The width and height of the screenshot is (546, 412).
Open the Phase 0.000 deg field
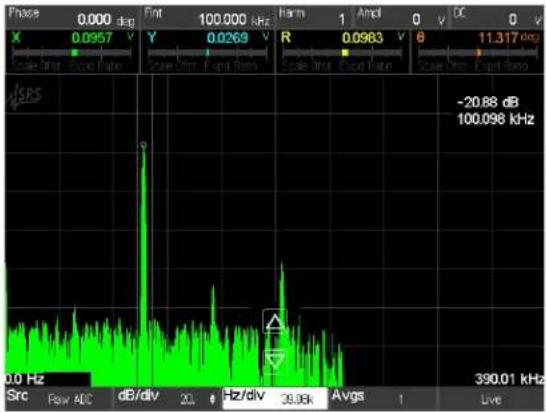(x=72, y=18)
